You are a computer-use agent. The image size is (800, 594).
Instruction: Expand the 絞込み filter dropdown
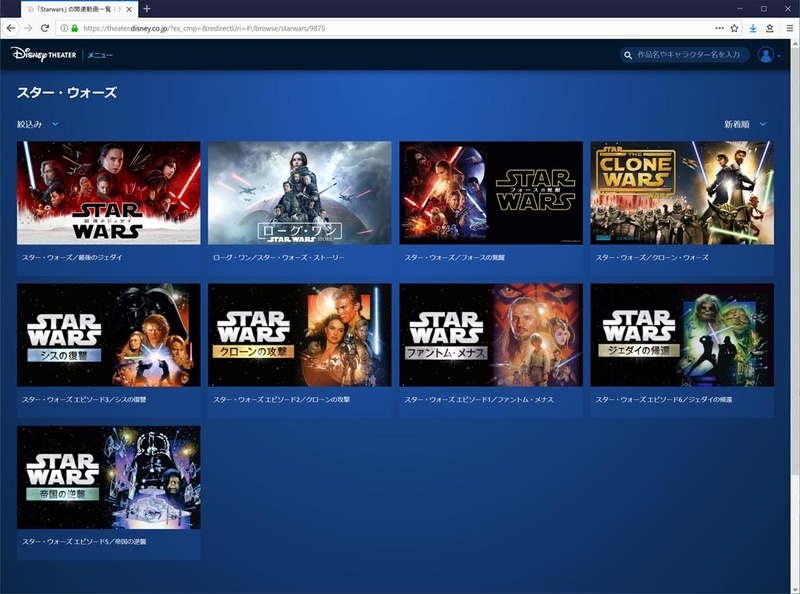[x=38, y=124]
